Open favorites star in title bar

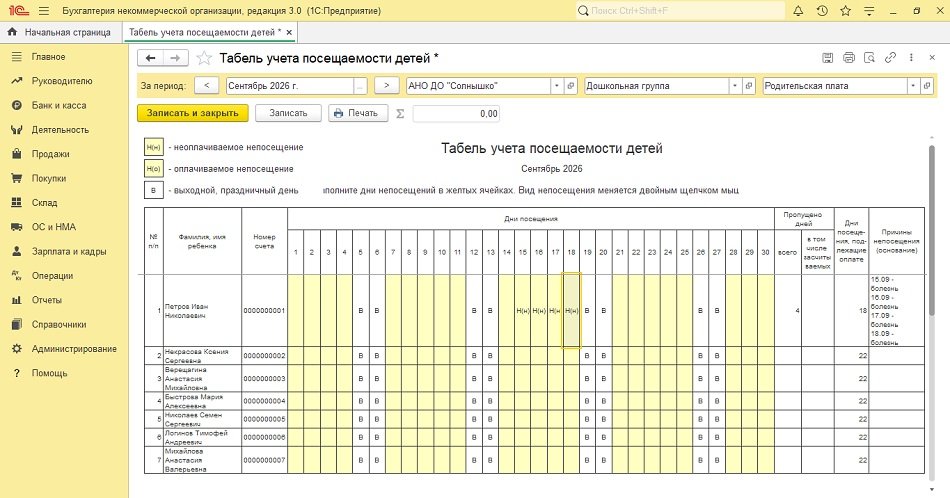pos(846,11)
